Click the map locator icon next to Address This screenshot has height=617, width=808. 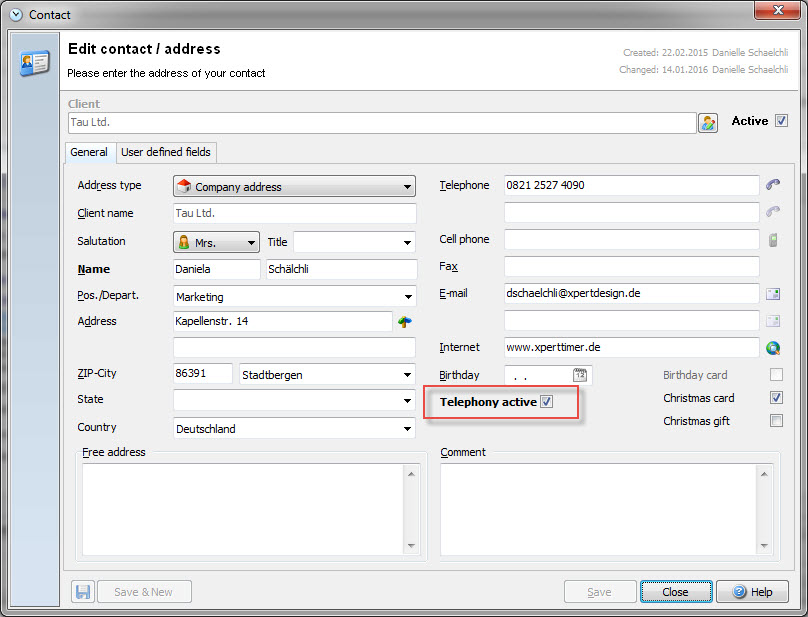(x=405, y=321)
